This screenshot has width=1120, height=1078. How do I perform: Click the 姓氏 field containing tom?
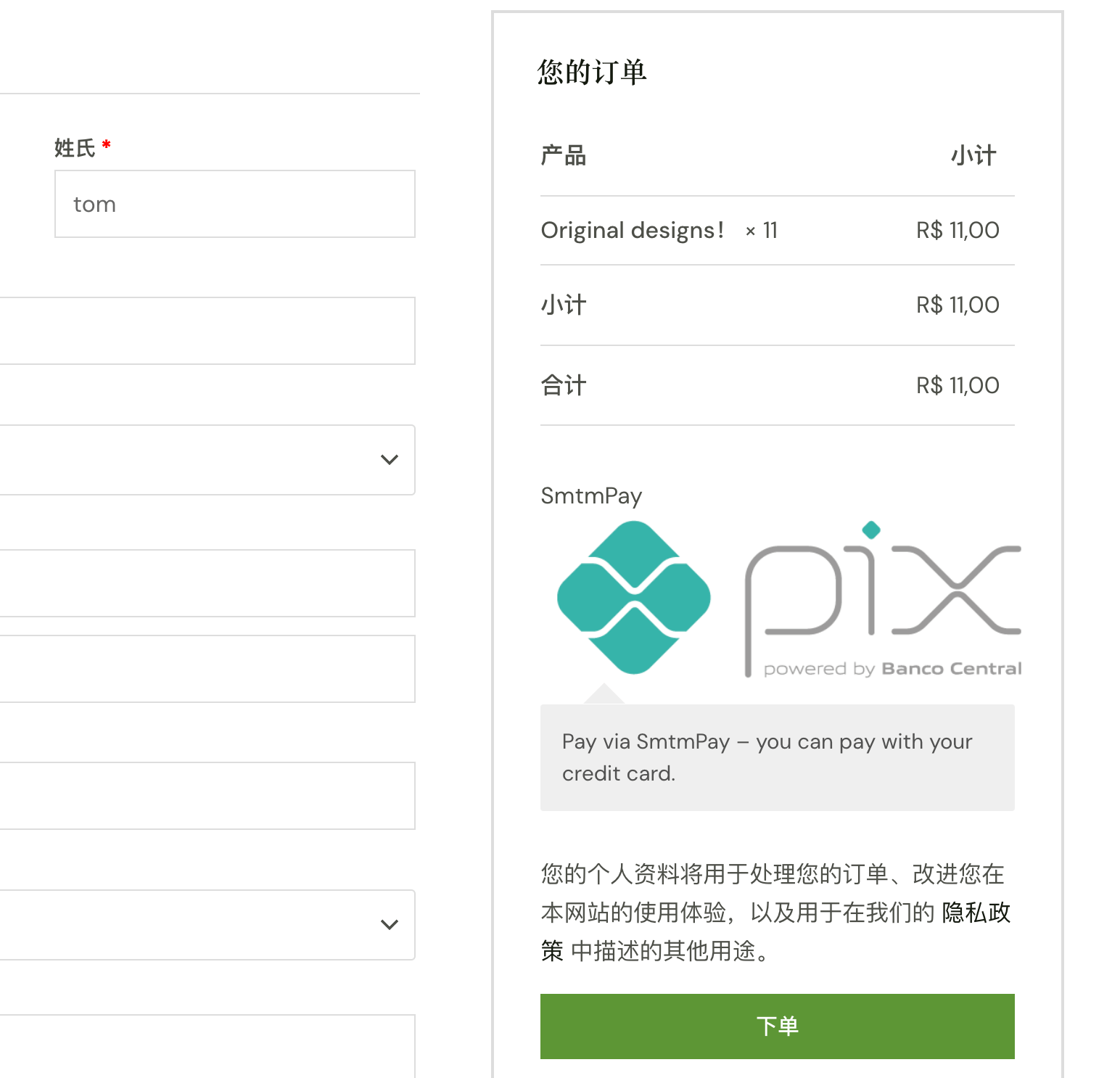point(235,204)
